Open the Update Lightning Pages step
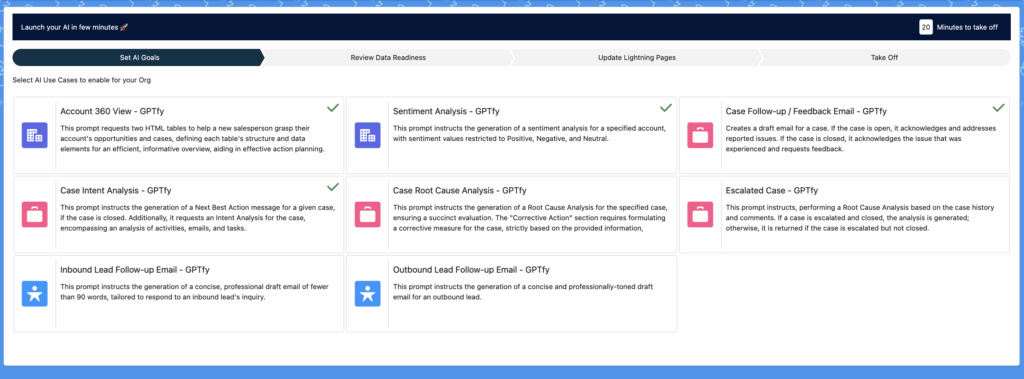The width and height of the screenshot is (1024, 379). [637, 58]
